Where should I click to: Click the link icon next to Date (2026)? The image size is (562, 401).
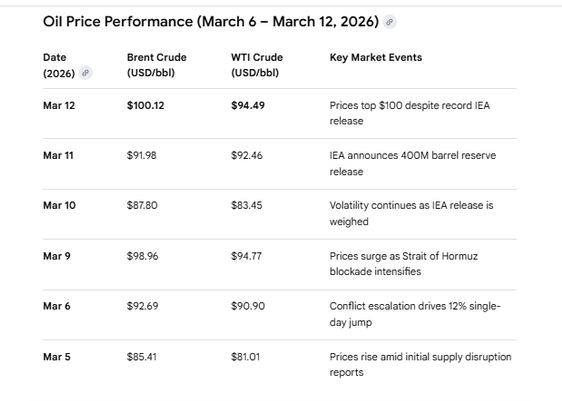coord(85,73)
